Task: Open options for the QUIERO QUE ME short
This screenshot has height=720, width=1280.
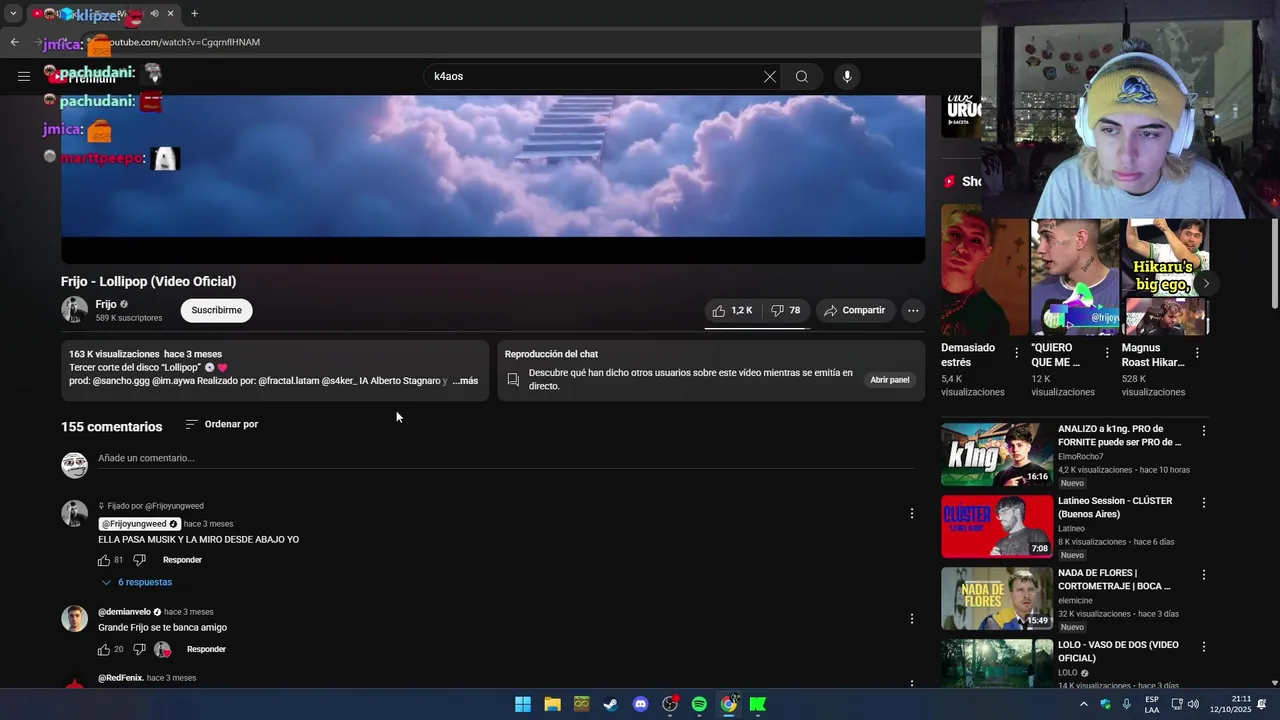Action: [x=1107, y=353]
